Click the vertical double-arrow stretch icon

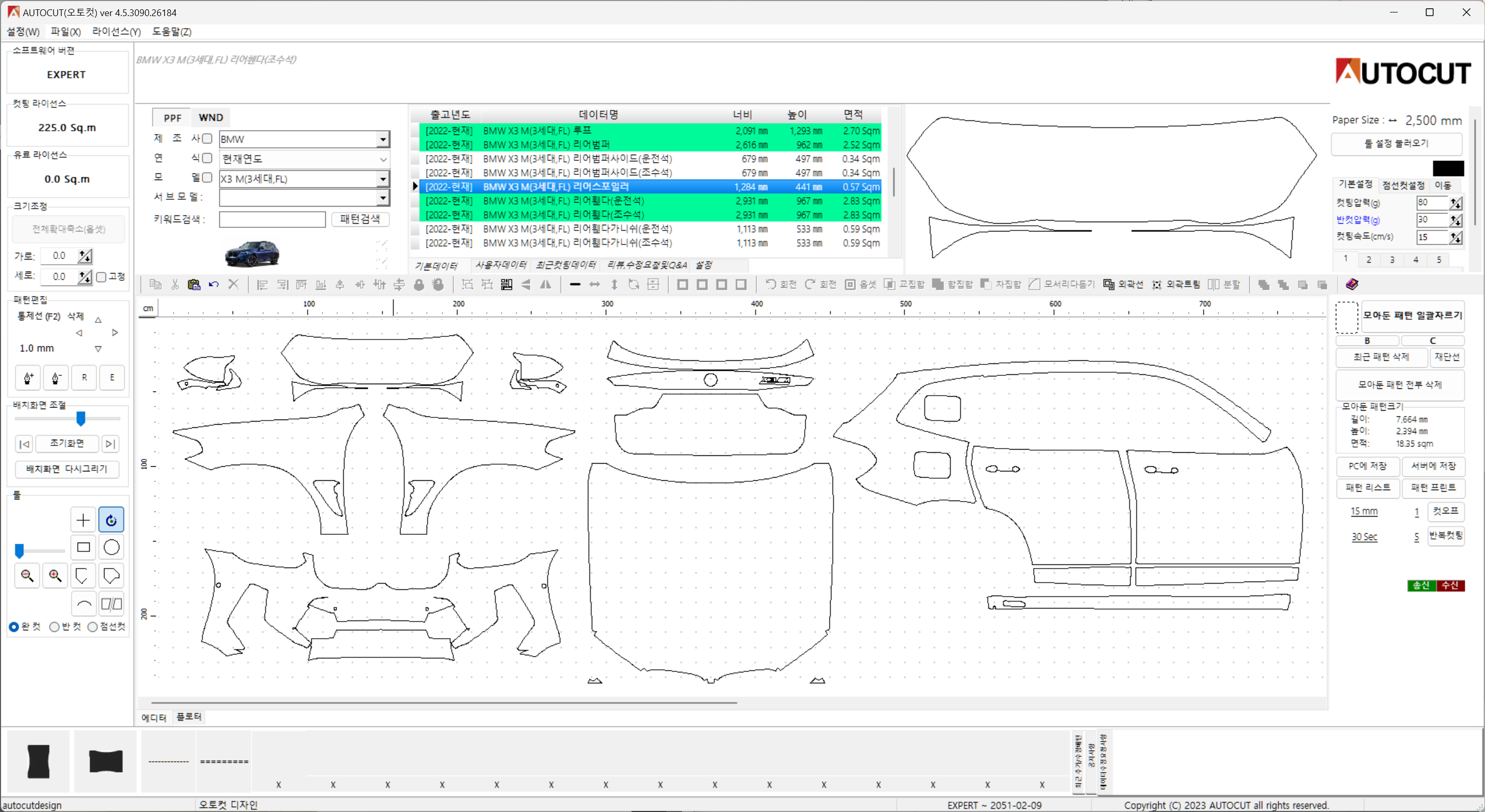614,284
